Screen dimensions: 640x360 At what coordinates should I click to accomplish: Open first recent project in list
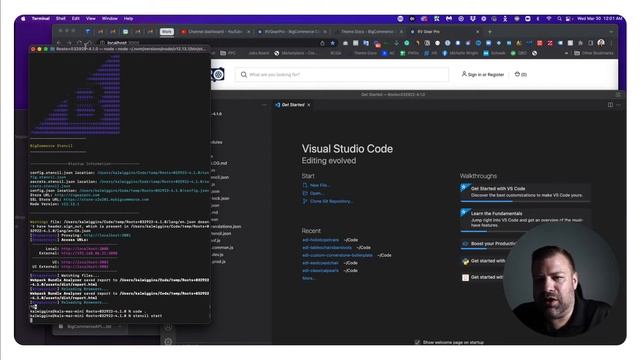click(x=320, y=240)
